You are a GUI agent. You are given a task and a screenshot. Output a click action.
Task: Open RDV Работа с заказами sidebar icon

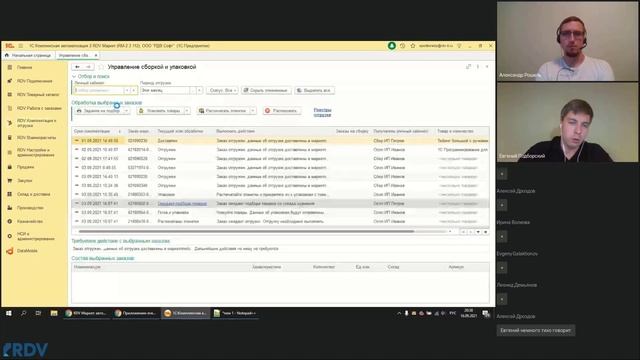click(x=10, y=108)
